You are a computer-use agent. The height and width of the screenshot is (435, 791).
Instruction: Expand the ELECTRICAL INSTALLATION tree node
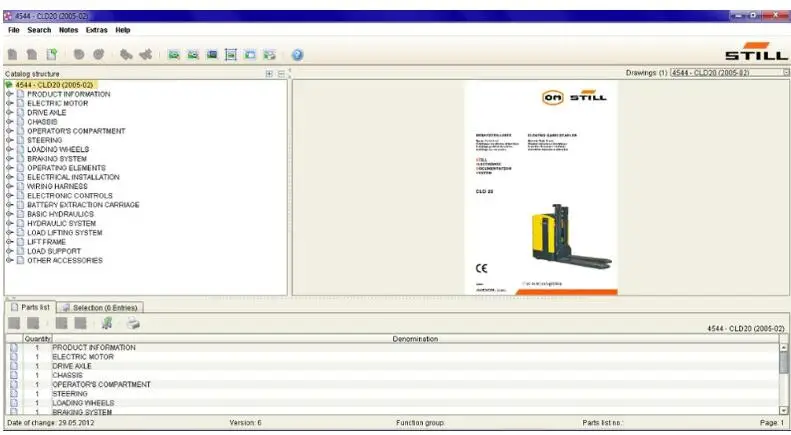click(10, 177)
